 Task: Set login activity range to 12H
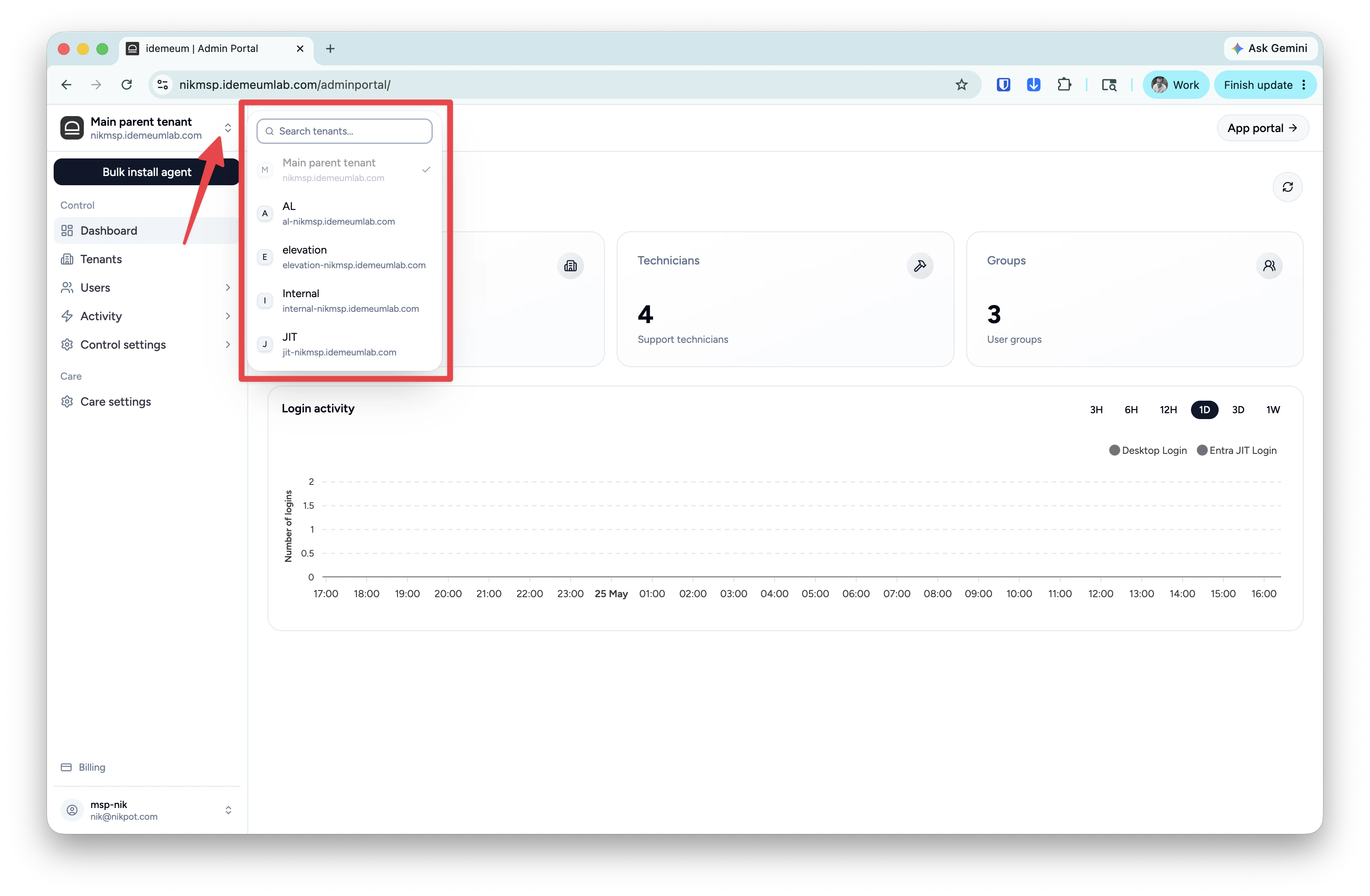[x=1168, y=410]
